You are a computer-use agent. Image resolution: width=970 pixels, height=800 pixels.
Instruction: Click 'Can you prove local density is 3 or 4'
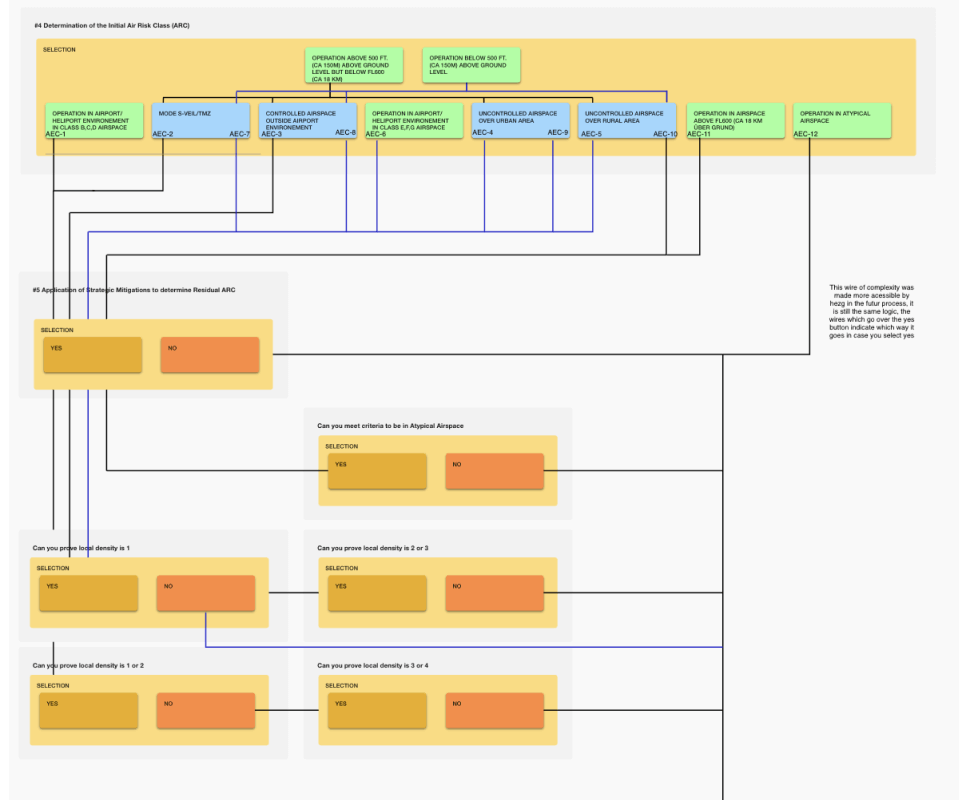coord(373,666)
